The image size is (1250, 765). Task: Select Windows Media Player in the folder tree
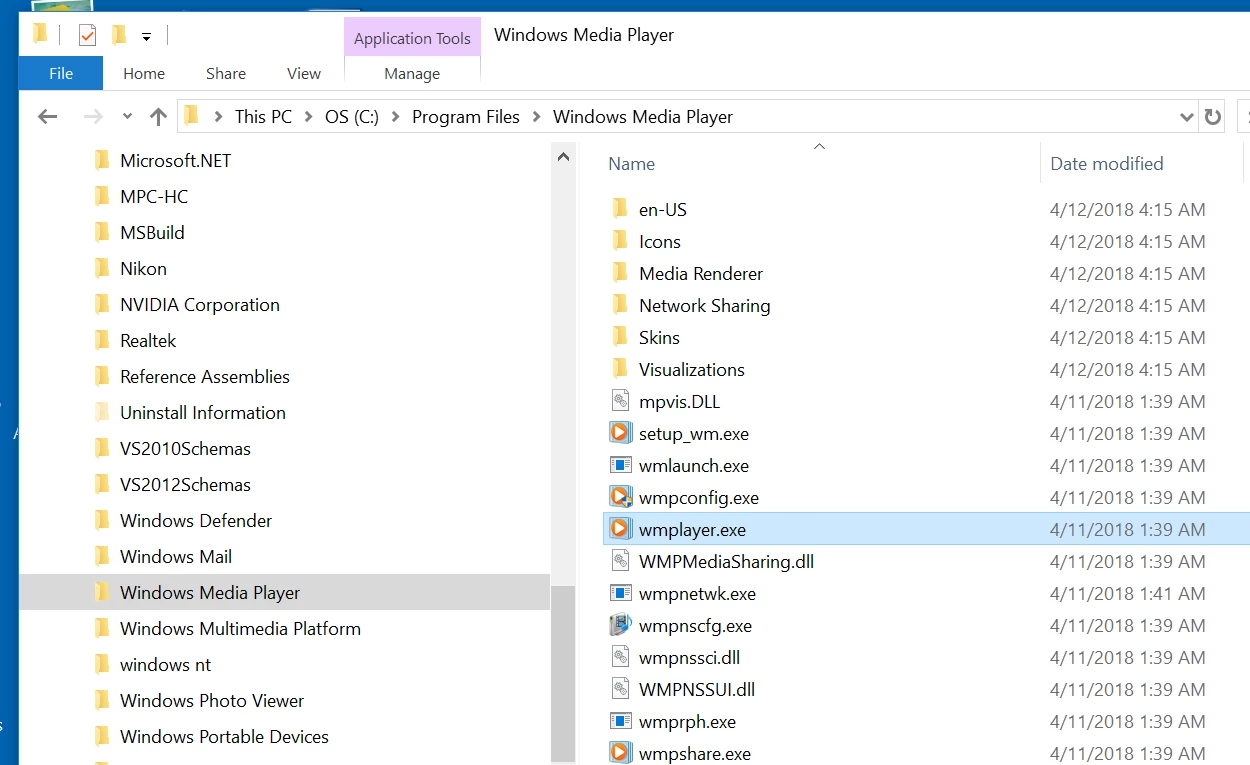[x=210, y=592]
